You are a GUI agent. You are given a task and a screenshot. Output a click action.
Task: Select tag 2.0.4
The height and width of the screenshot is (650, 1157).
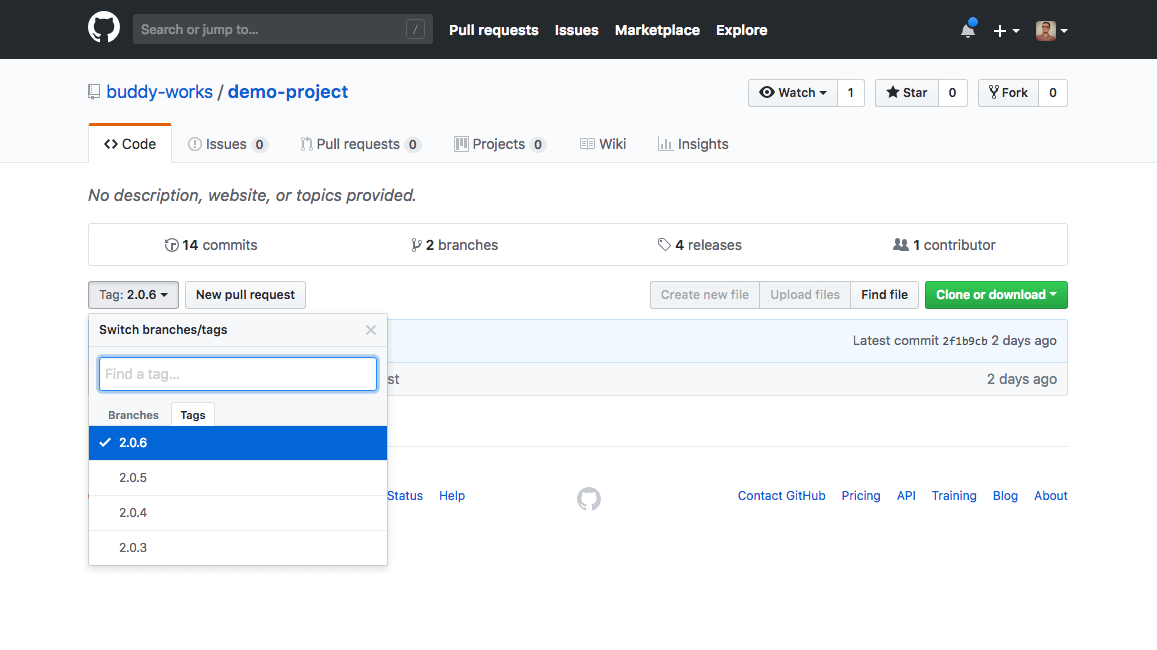click(238, 513)
